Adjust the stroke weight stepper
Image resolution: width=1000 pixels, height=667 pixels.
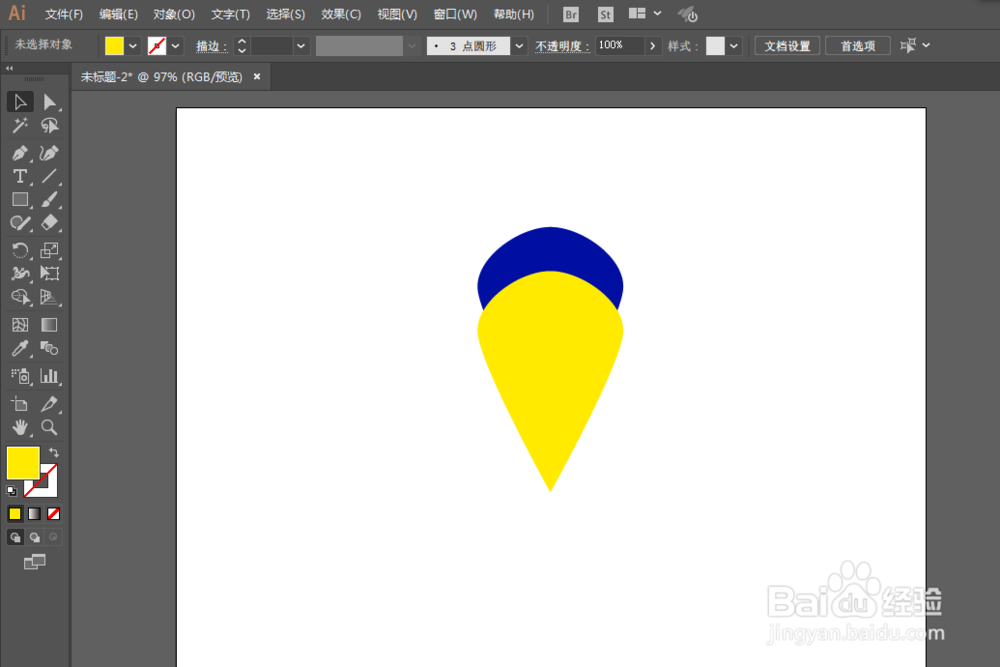point(242,46)
